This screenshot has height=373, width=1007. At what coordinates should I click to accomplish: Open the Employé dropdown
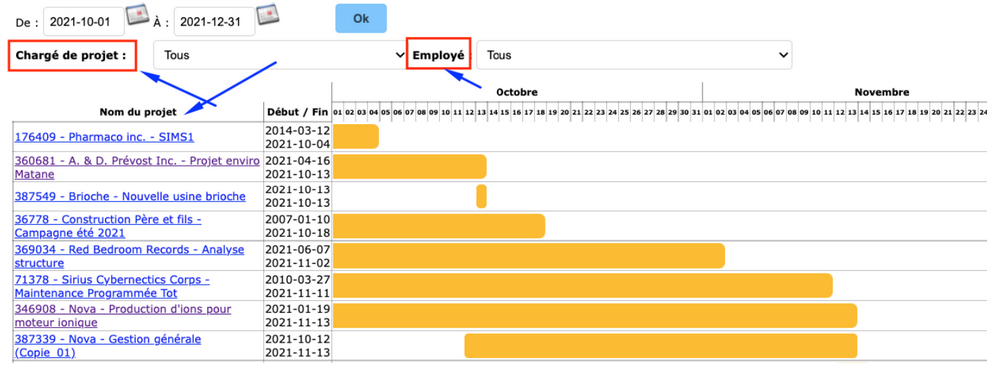tap(634, 55)
